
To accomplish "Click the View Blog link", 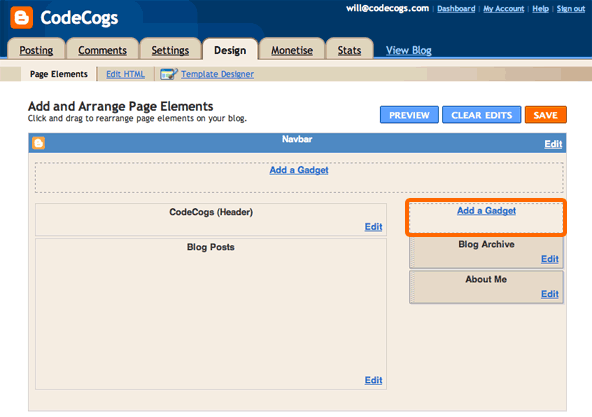I will coord(409,50).
